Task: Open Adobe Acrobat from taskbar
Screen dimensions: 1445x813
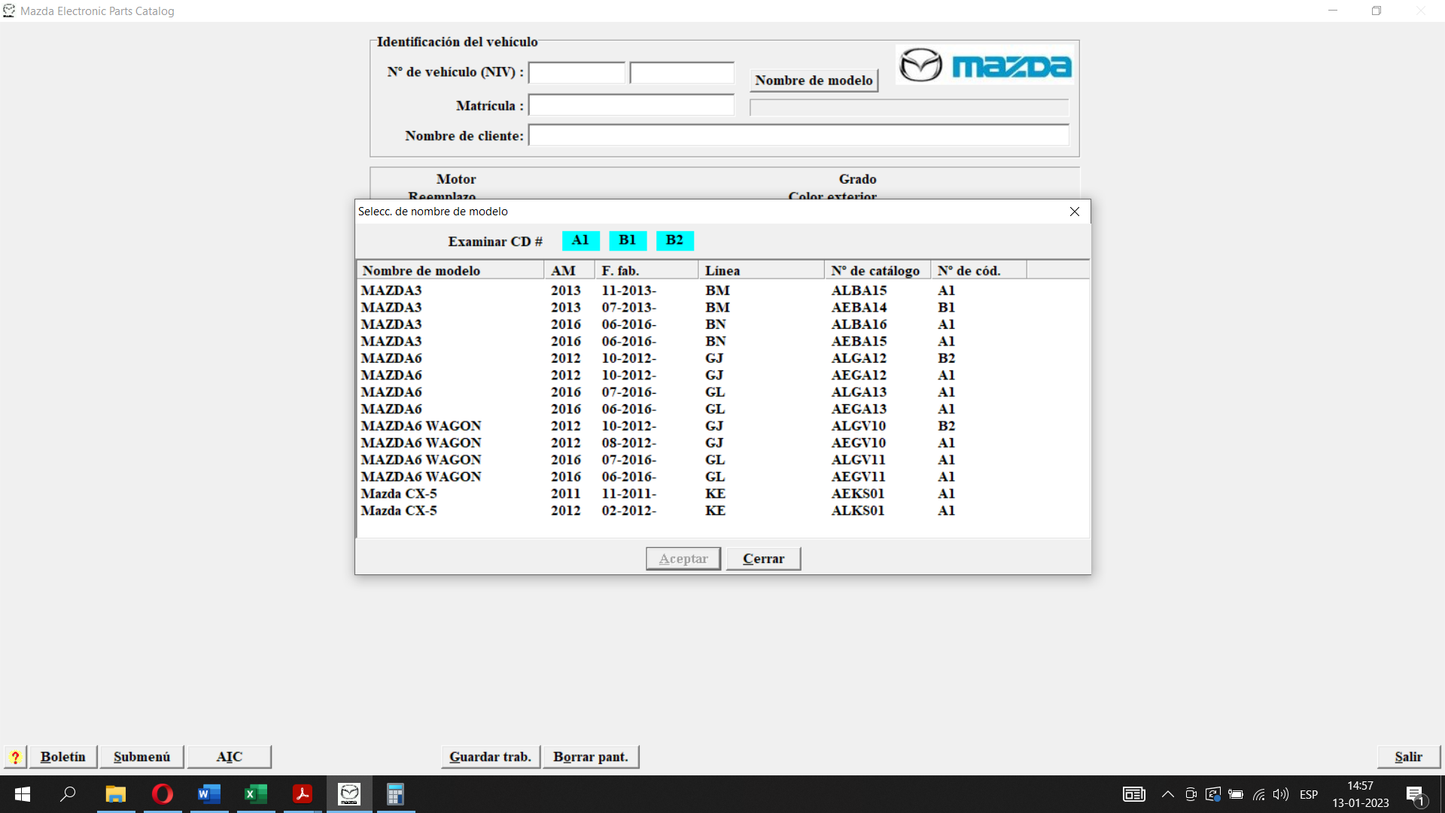Action: coord(302,795)
